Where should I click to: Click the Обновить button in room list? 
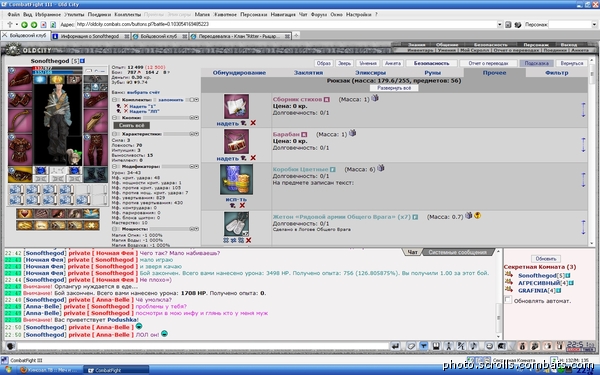pos(546,259)
